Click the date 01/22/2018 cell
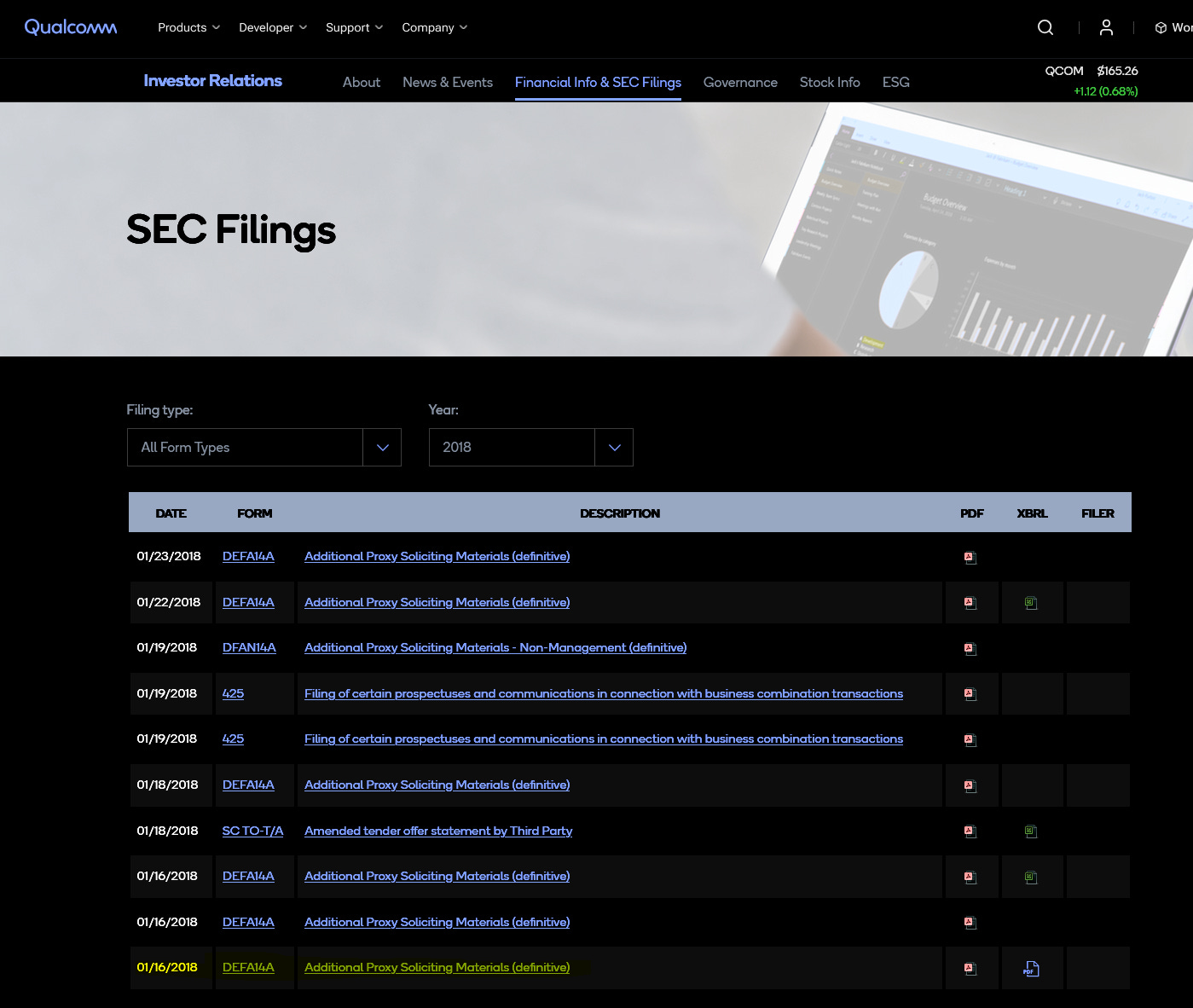This screenshot has height=1008, width=1193. click(169, 602)
